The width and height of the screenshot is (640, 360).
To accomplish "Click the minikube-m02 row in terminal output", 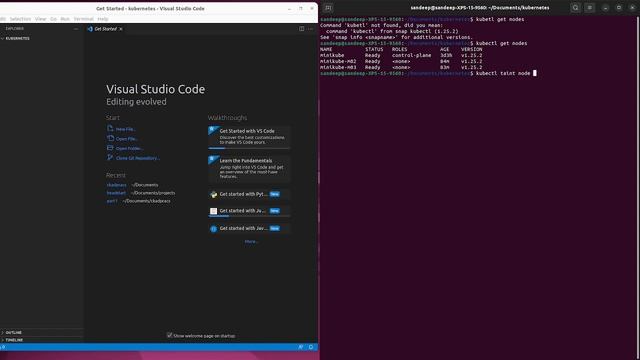I will coord(401,61).
